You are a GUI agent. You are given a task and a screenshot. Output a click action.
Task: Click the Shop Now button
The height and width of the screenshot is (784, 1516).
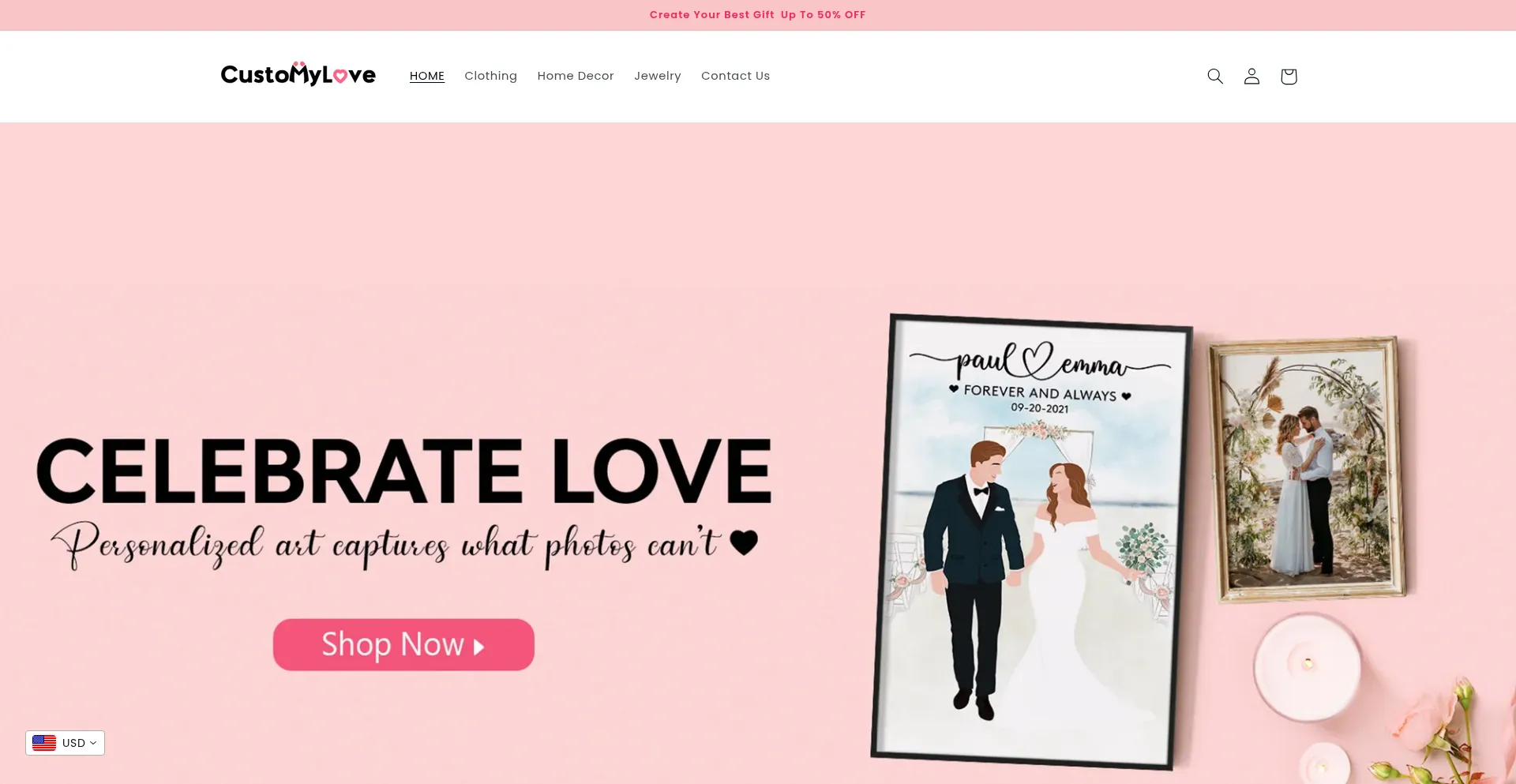click(403, 644)
